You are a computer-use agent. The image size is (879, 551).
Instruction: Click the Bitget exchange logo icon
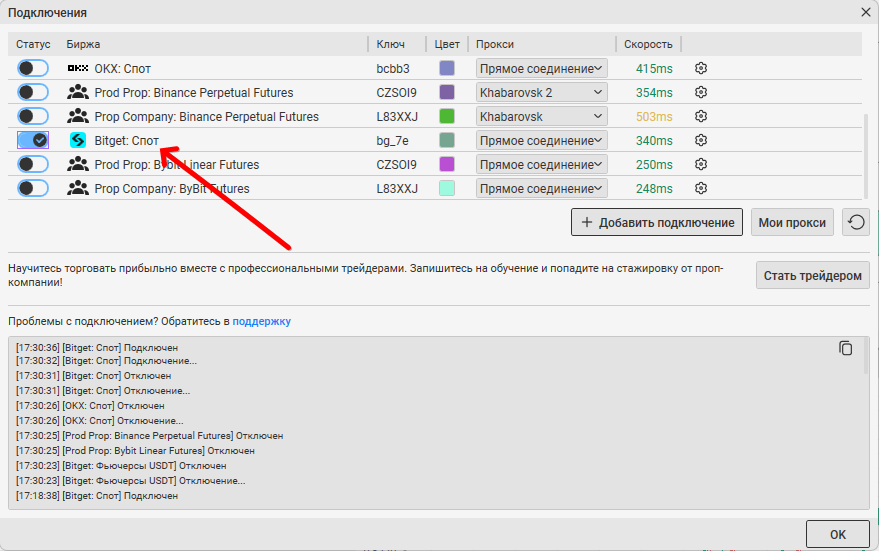[78, 140]
